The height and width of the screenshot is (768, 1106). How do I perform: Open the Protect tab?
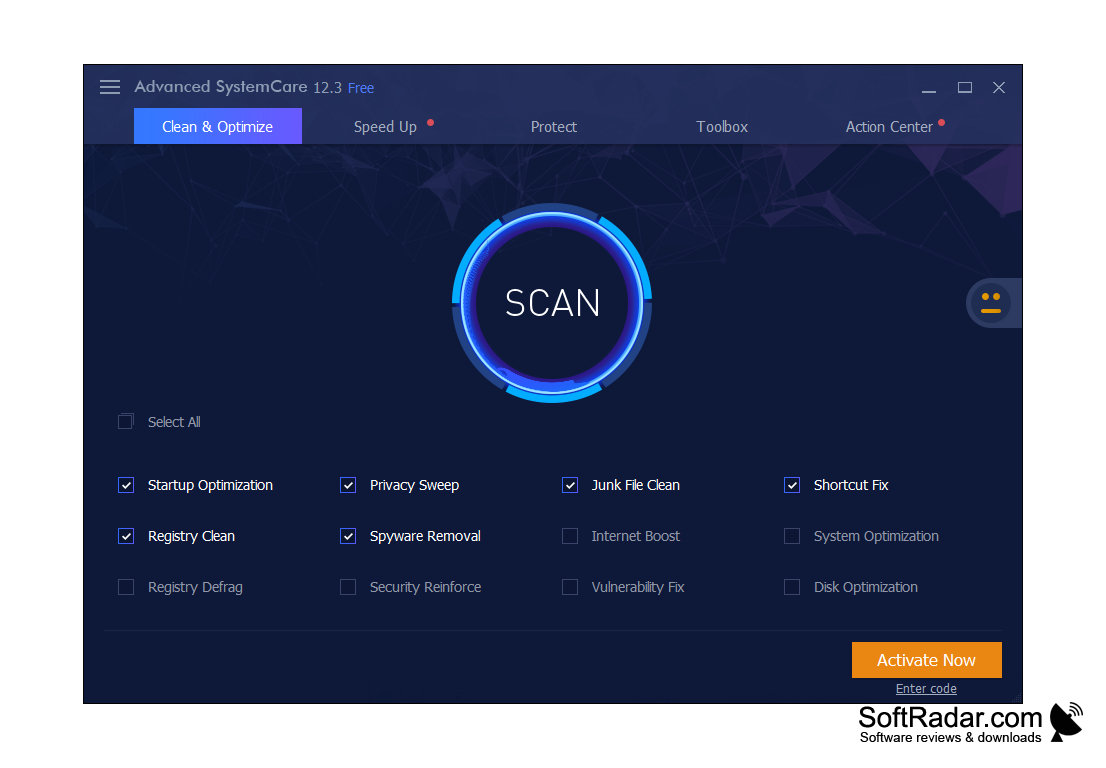553,127
